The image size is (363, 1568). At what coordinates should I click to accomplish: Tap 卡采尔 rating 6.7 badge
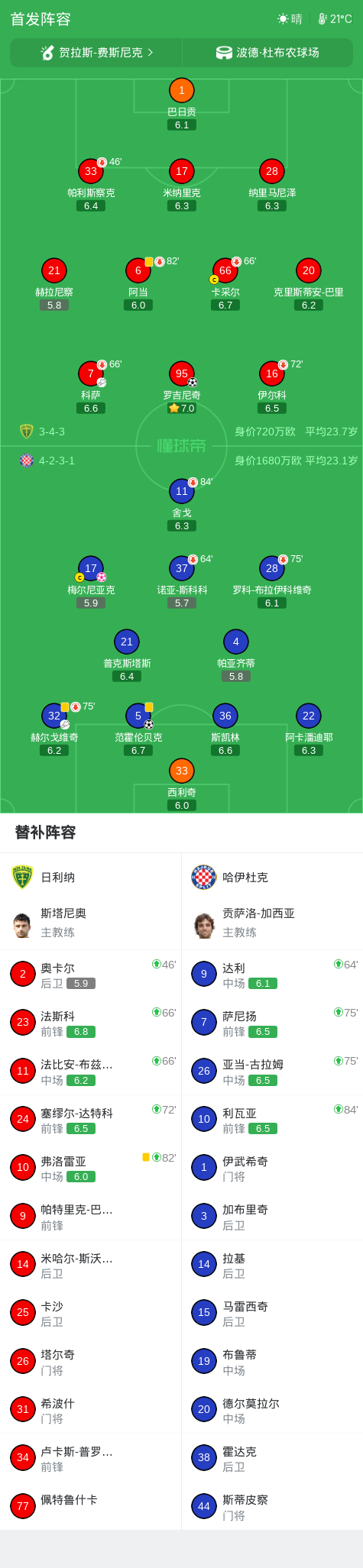click(225, 305)
